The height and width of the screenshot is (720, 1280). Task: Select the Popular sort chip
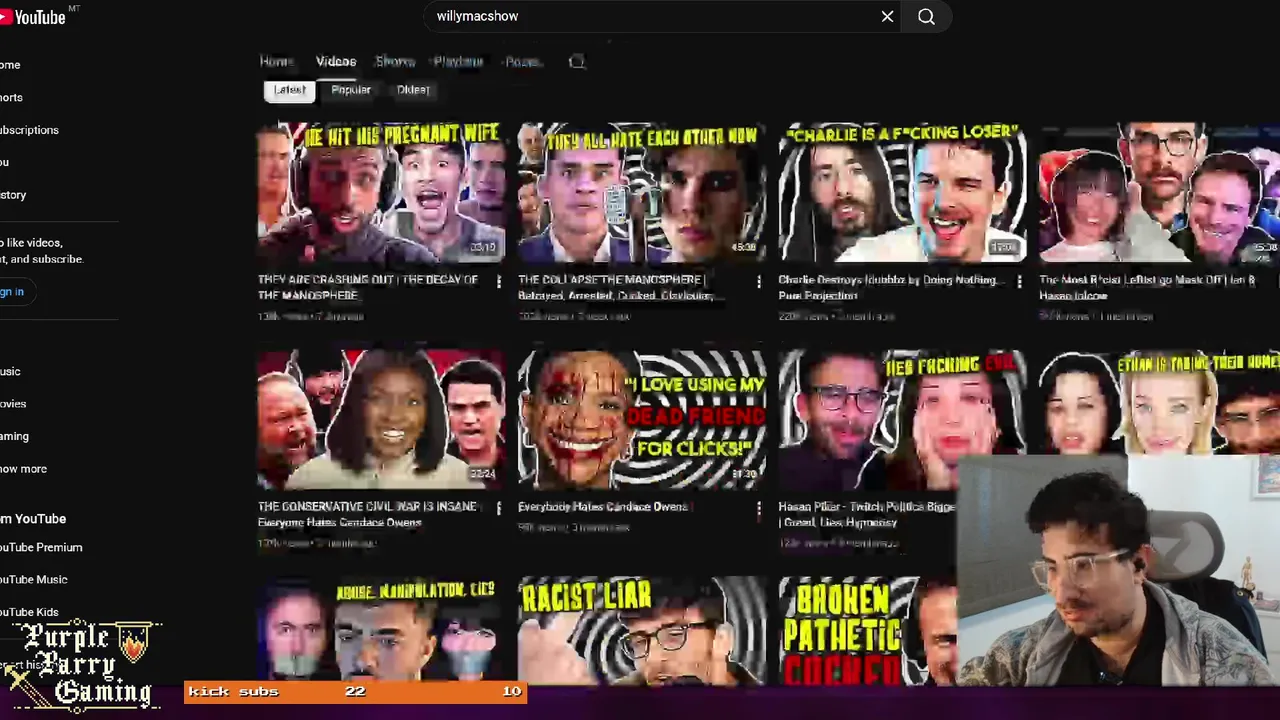click(351, 90)
